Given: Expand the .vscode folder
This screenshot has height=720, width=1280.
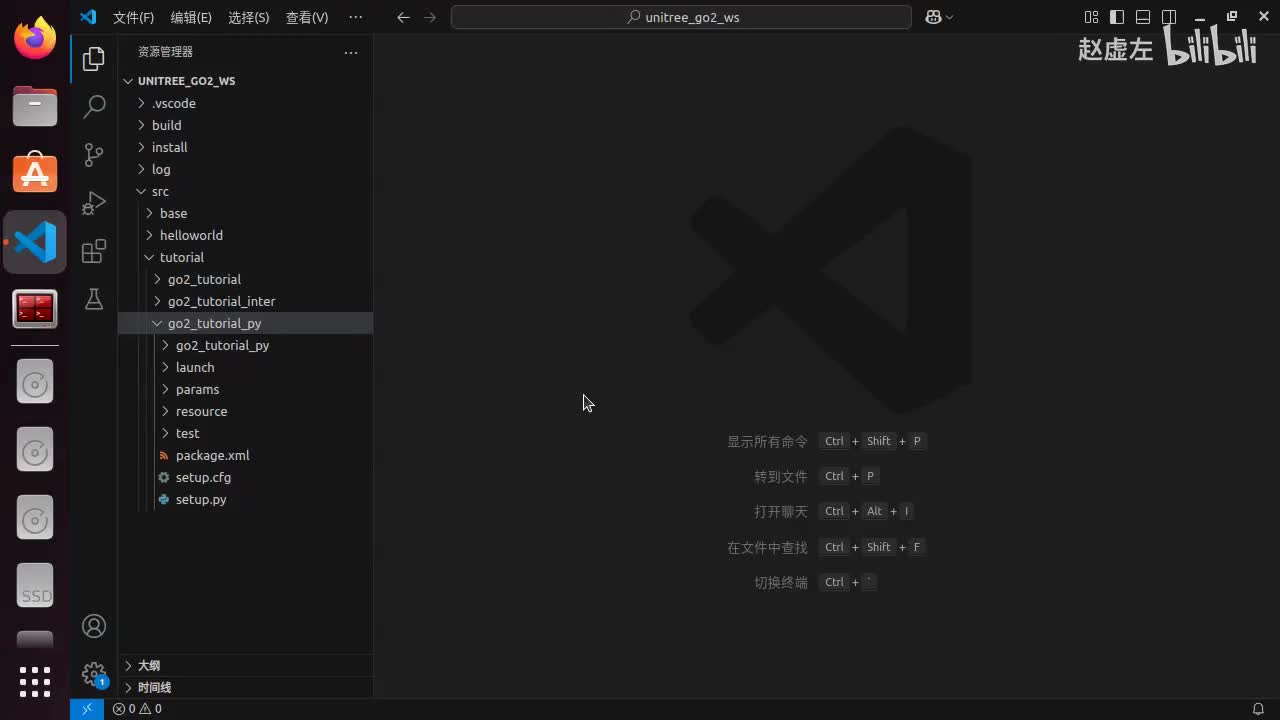Looking at the screenshot, I should click(x=245, y=103).
